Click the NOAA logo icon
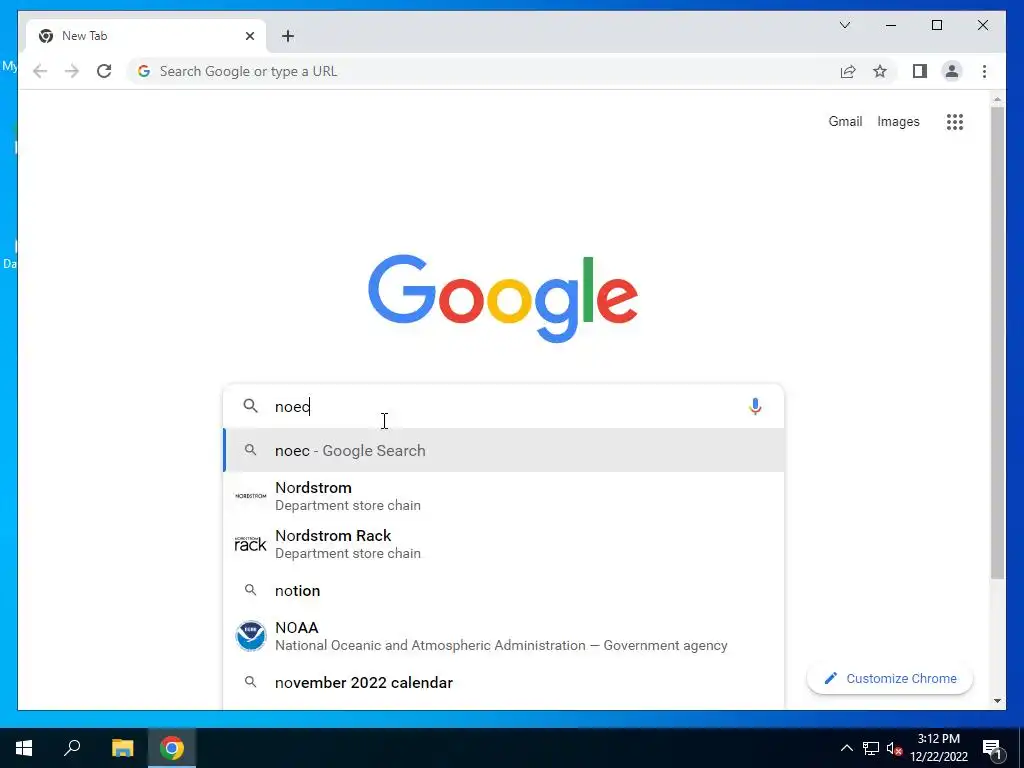 [x=251, y=636]
